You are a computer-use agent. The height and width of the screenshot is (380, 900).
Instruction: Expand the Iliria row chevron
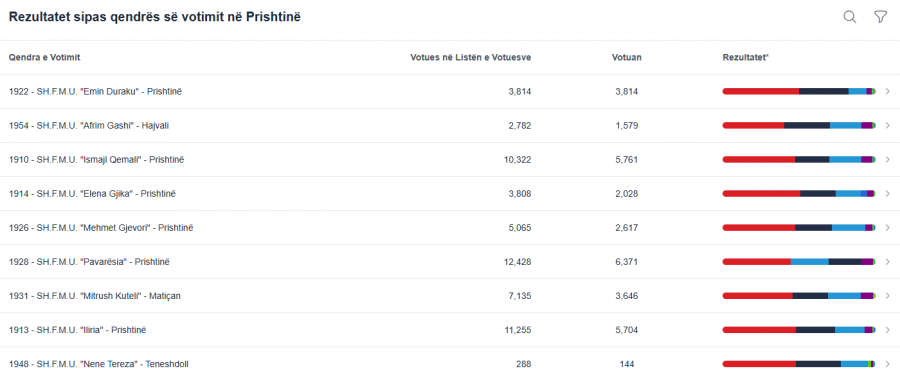(887, 330)
